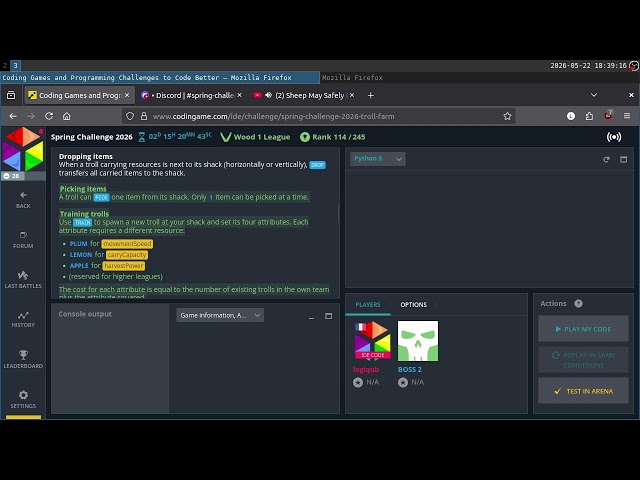Click the Picking items heading
This screenshot has height=480, width=640.
click(83, 189)
